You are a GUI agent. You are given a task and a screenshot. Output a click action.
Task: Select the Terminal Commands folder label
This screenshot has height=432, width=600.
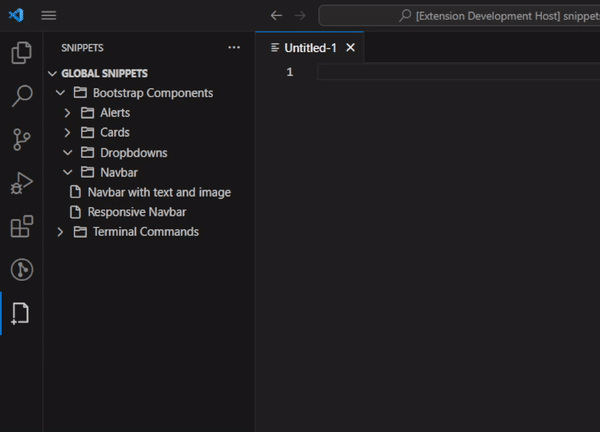(145, 232)
